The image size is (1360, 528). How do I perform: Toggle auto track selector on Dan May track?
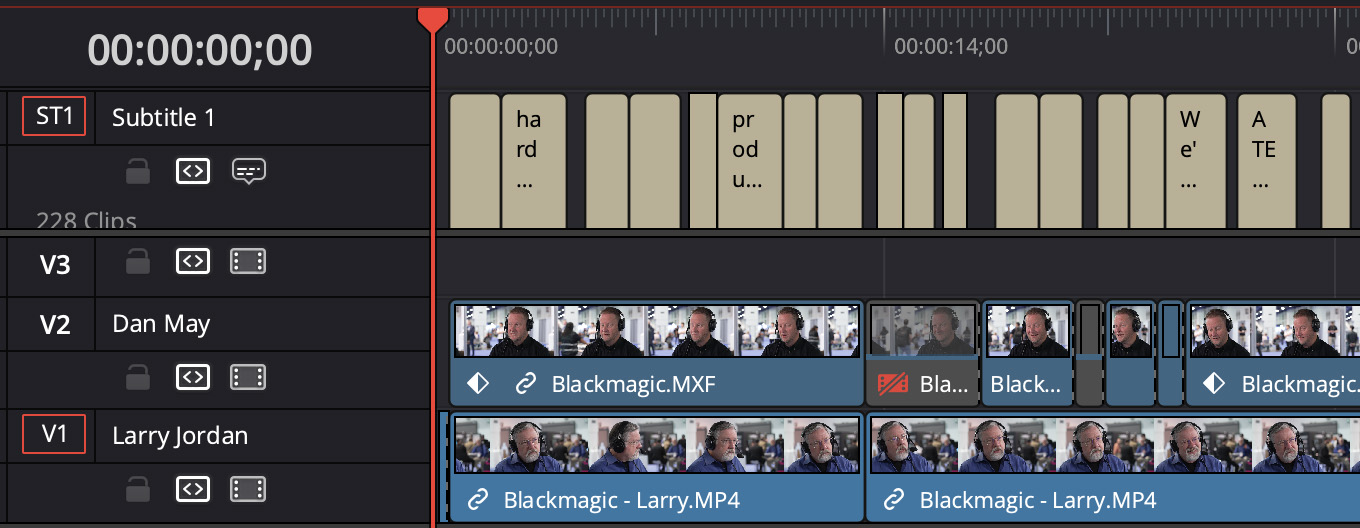click(x=193, y=377)
